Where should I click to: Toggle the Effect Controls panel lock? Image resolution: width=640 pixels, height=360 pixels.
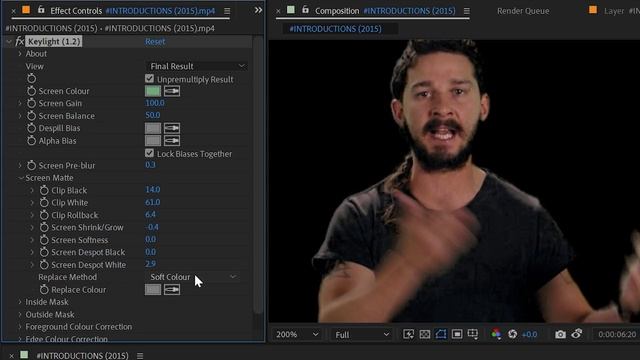click(x=41, y=9)
